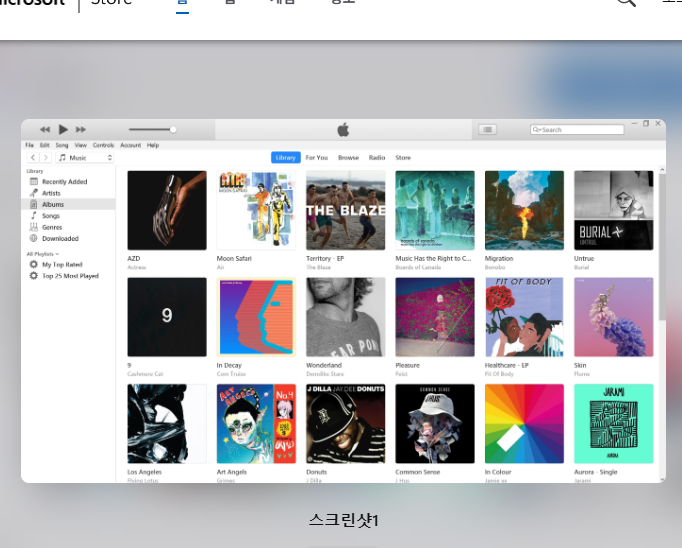The height and width of the screenshot is (548, 682).
Task: Click the scrollbar down arrow
Action: click(x=662, y=479)
